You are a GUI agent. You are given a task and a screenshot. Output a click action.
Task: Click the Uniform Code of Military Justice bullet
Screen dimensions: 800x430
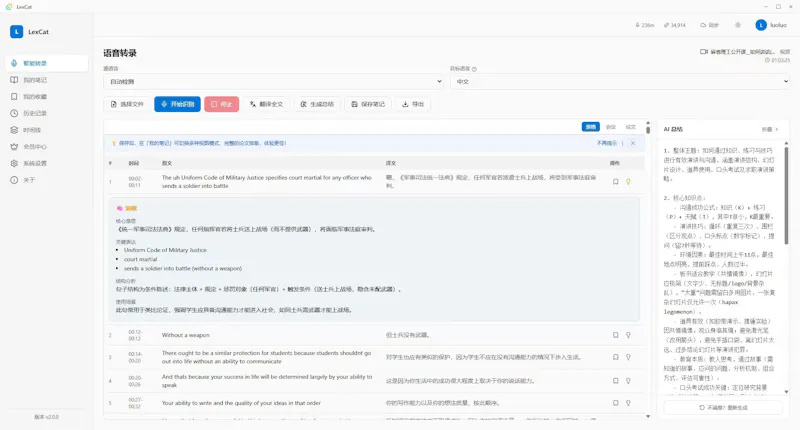click(x=165, y=250)
